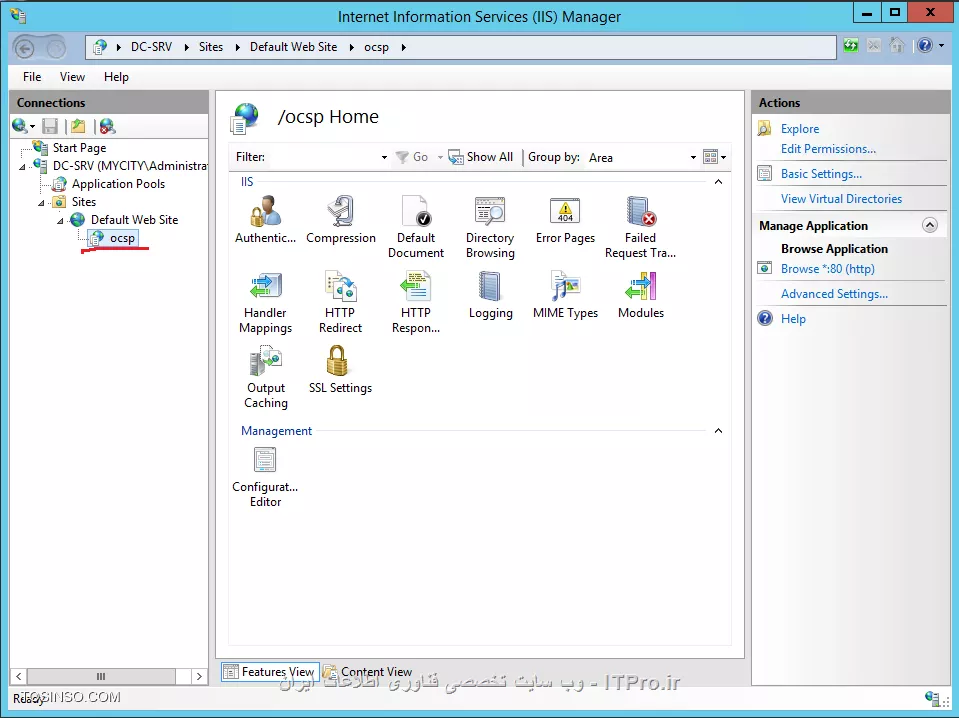Open Advanced Settings link
The height and width of the screenshot is (718, 959).
(834, 294)
